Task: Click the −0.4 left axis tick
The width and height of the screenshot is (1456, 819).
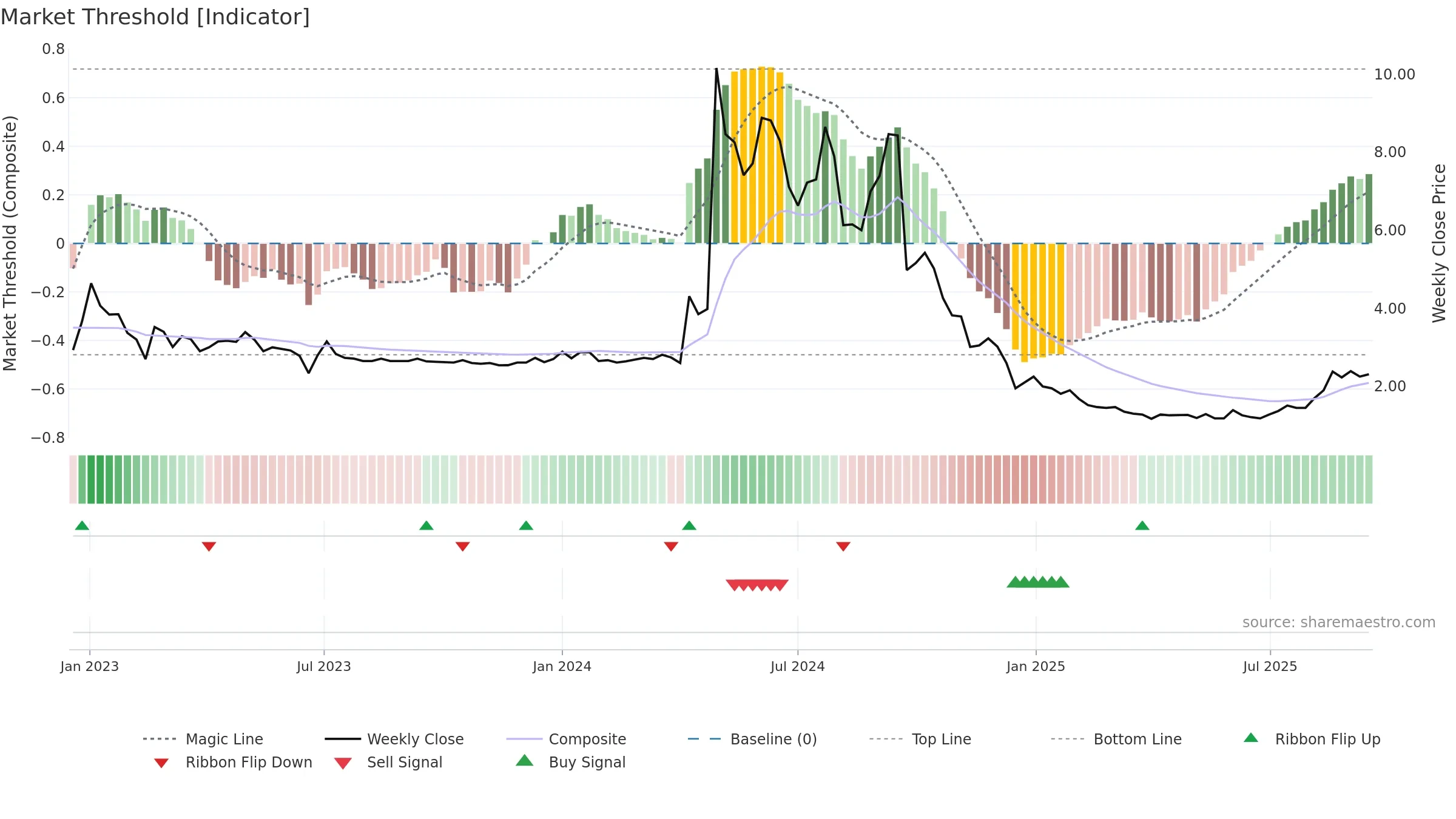Action: click(48, 340)
